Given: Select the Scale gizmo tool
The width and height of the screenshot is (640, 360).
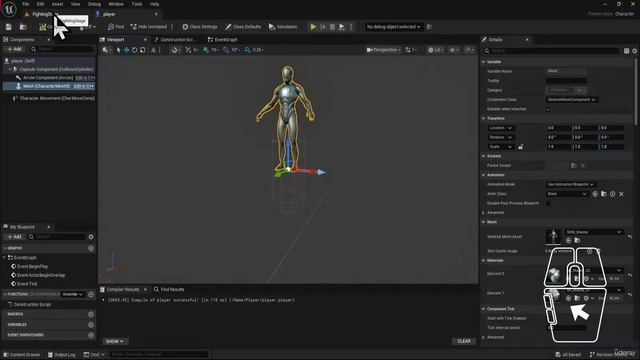Looking at the screenshot, I should point(142,50).
